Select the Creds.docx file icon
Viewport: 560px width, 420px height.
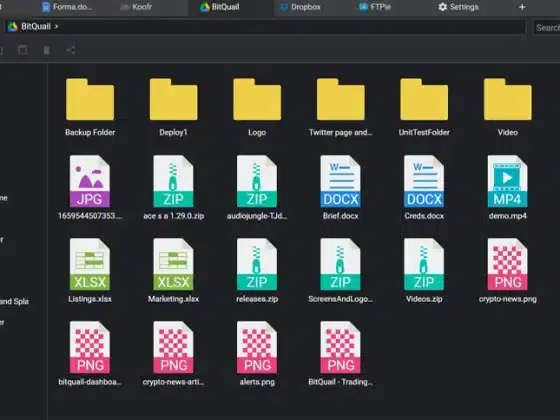(424, 181)
